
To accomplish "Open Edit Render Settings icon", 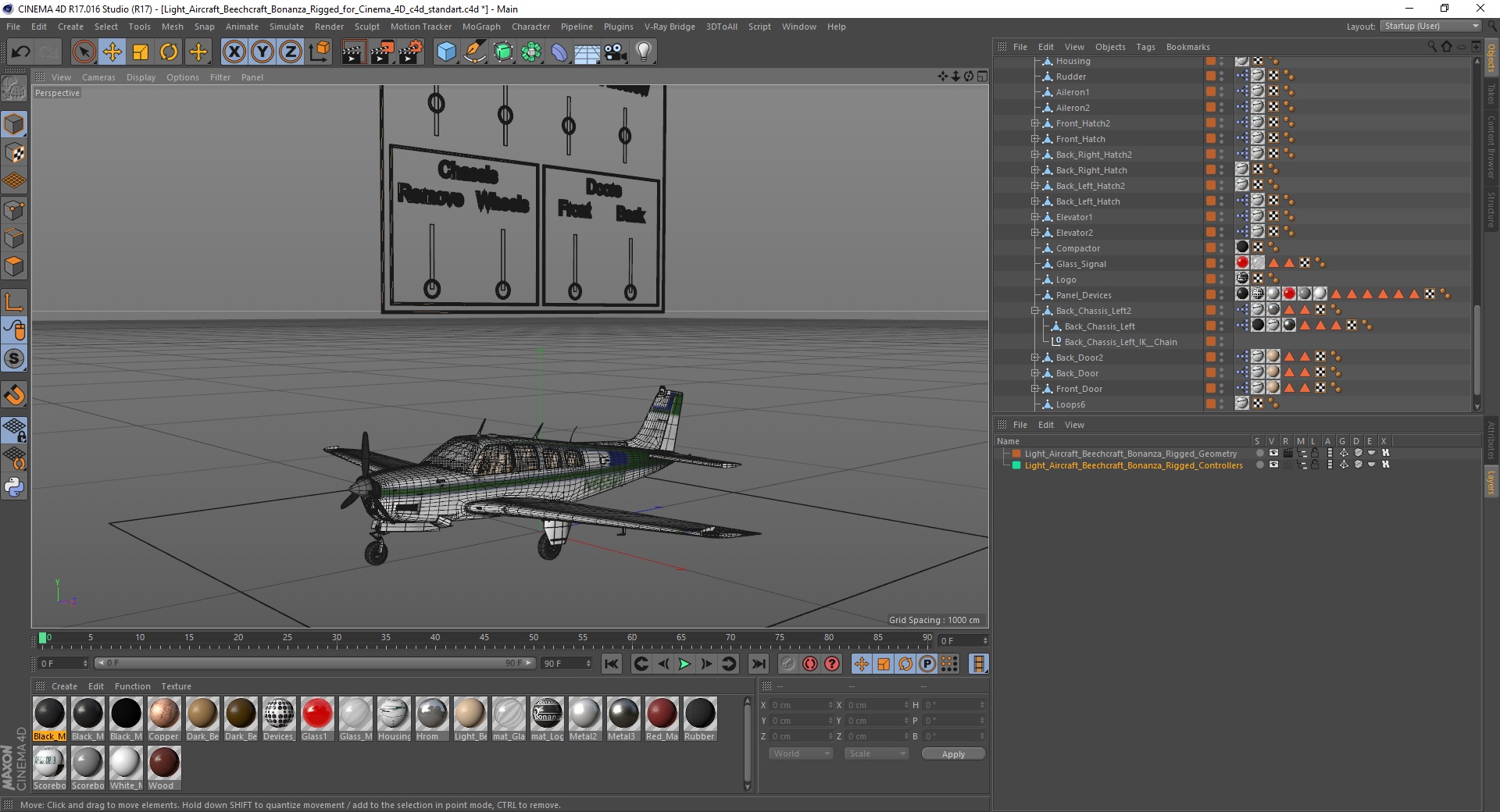I will coord(411,52).
